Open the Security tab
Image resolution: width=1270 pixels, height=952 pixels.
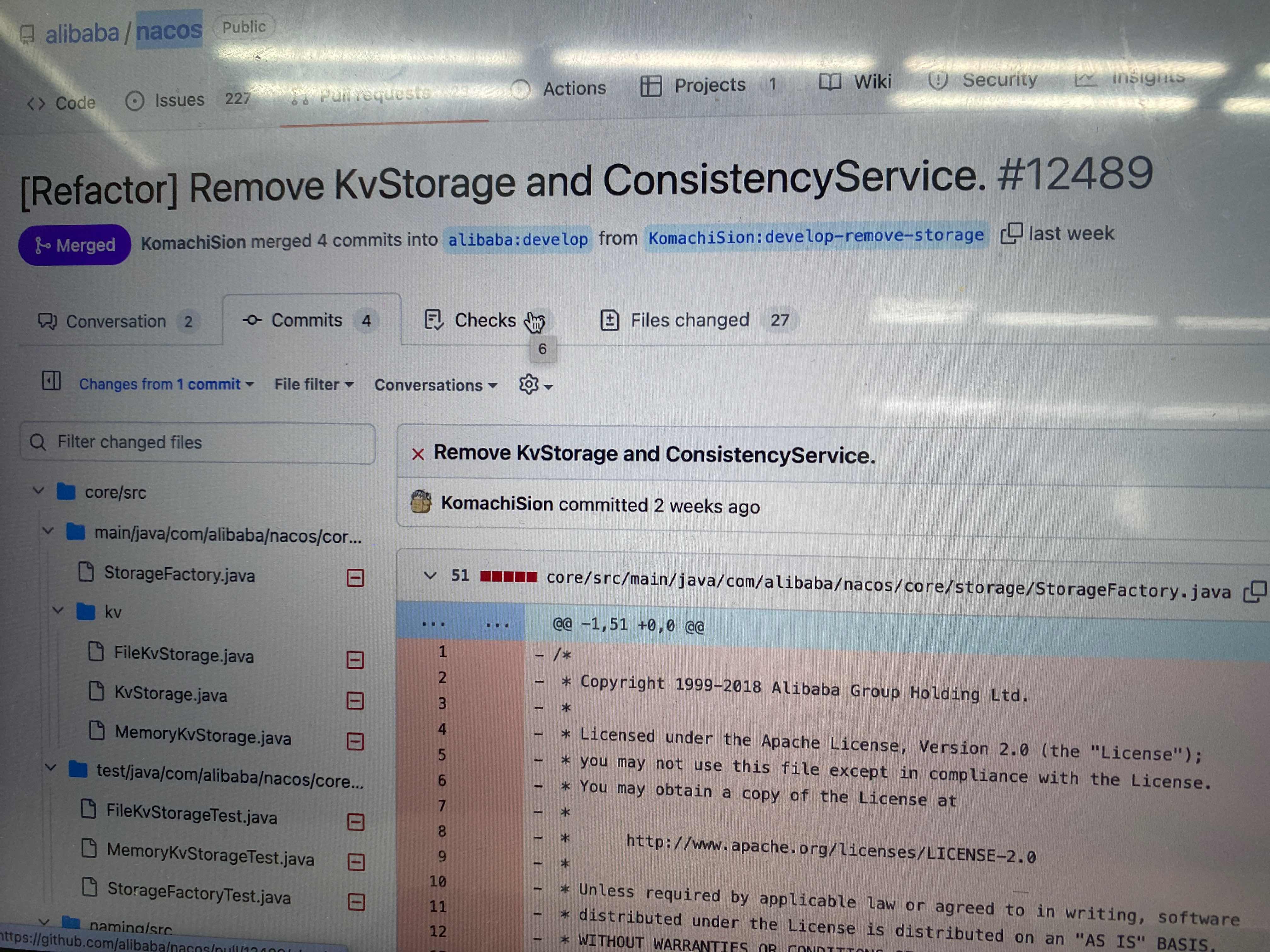pos(983,80)
